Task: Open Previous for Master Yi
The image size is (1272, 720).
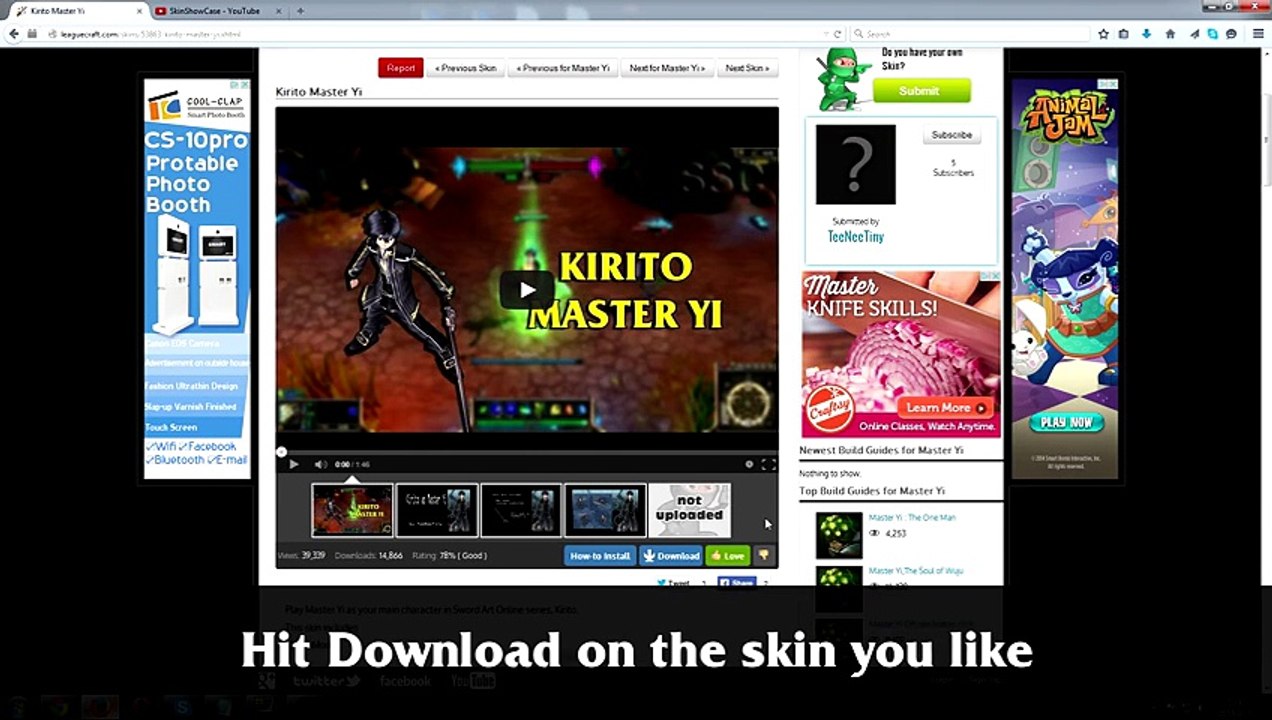Action: coord(565,68)
